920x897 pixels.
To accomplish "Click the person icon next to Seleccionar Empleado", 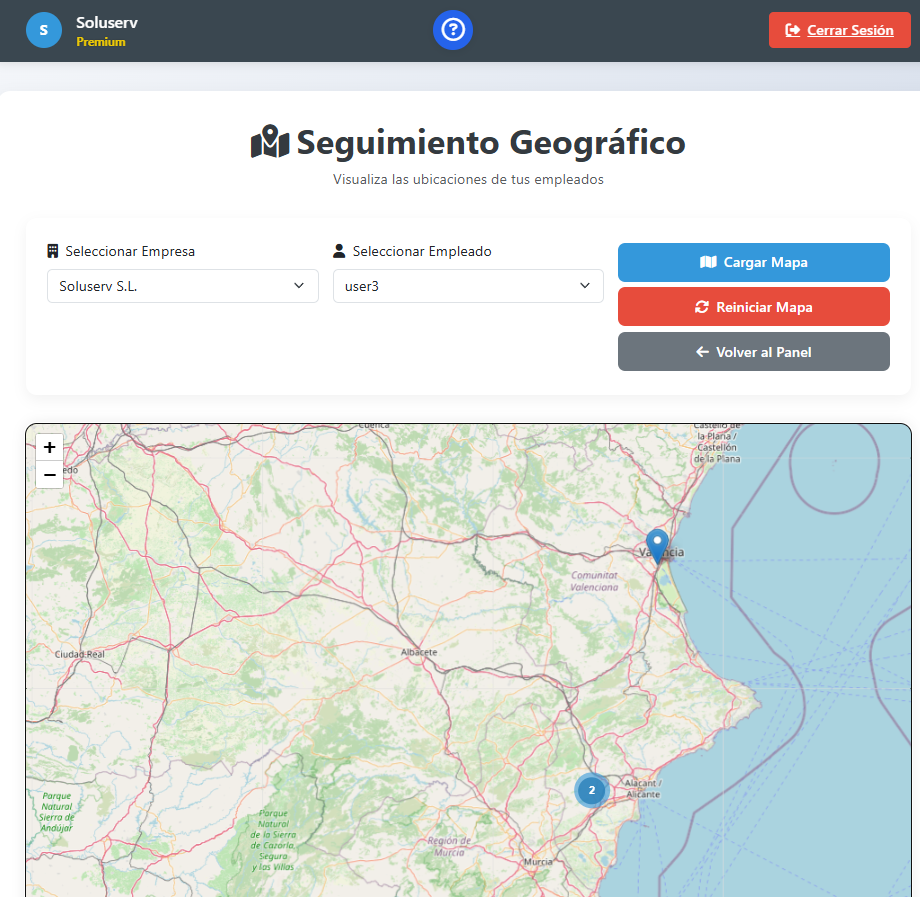I will pyautogui.click(x=339, y=251).
